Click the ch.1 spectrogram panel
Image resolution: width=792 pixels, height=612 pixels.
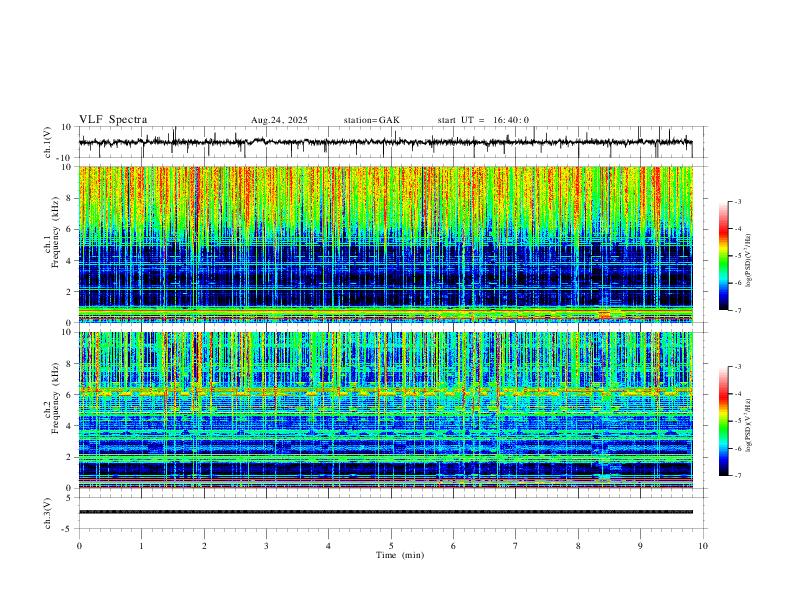[x=385, y=244]
